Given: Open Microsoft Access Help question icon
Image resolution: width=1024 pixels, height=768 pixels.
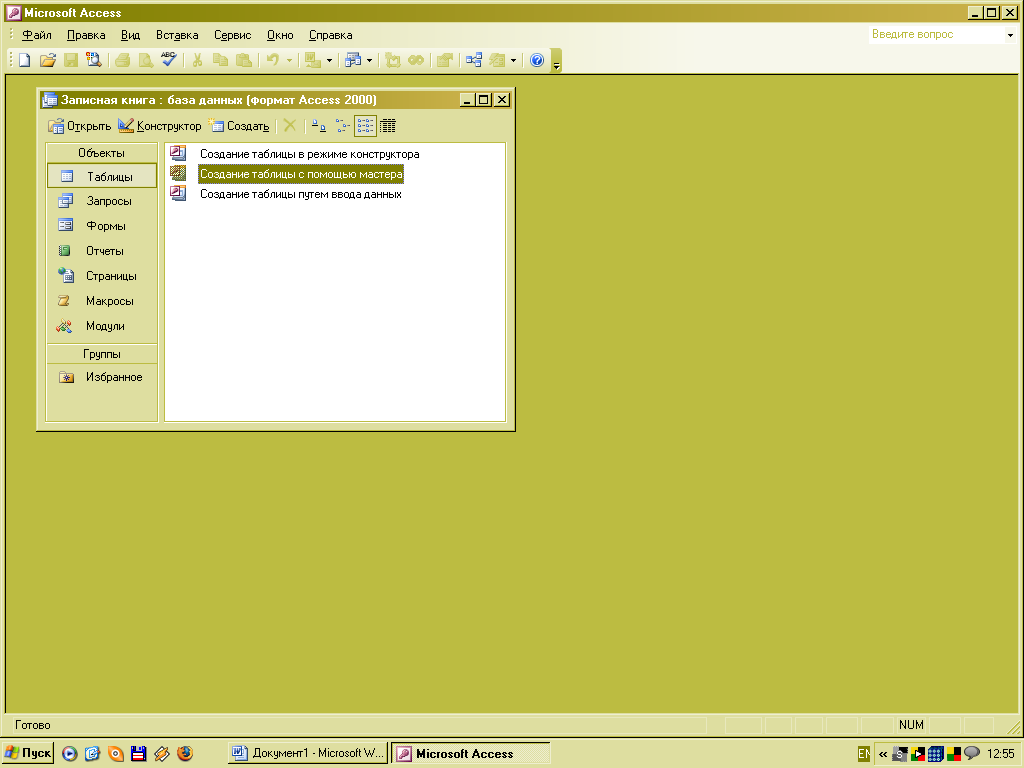Looking at the screenshot, I should (537, 60).
